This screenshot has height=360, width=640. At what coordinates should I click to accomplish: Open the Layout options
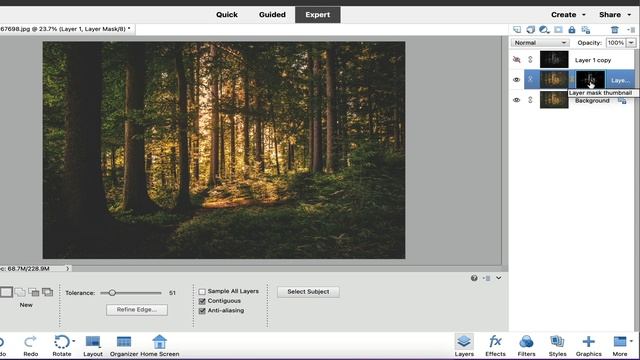(93, 346)
